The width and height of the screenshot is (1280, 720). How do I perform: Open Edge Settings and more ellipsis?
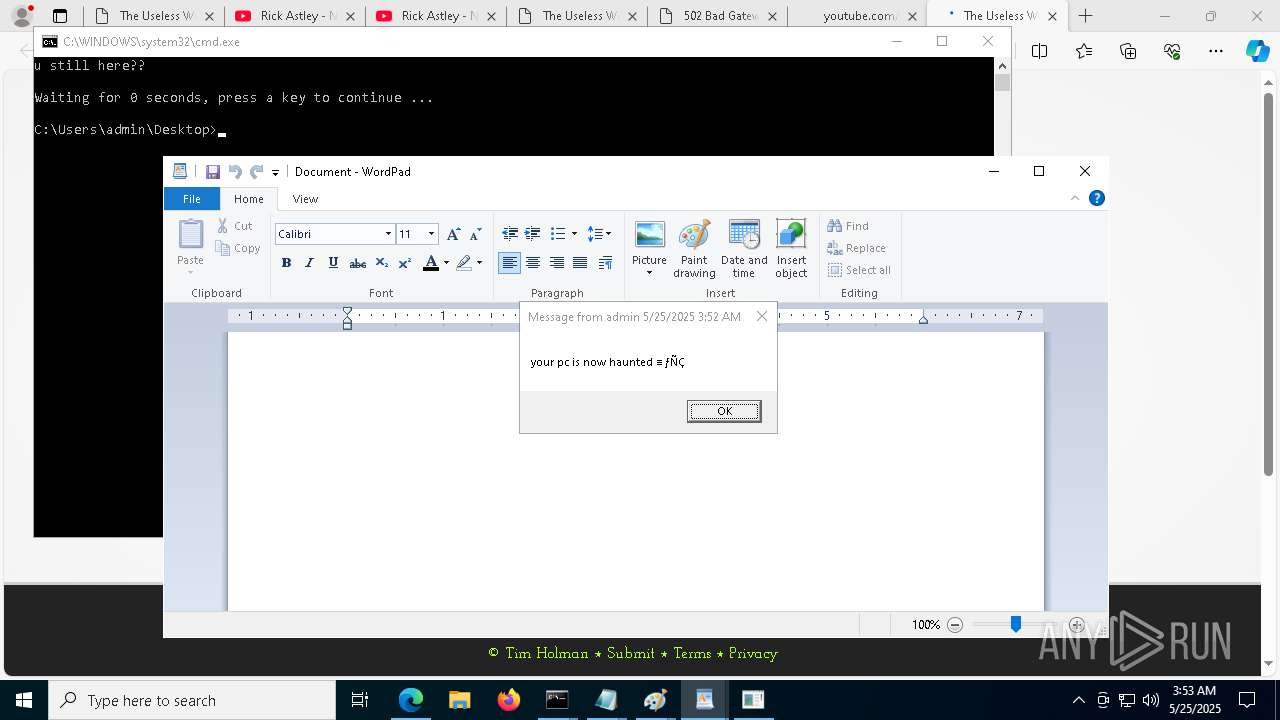(1216, 51)
